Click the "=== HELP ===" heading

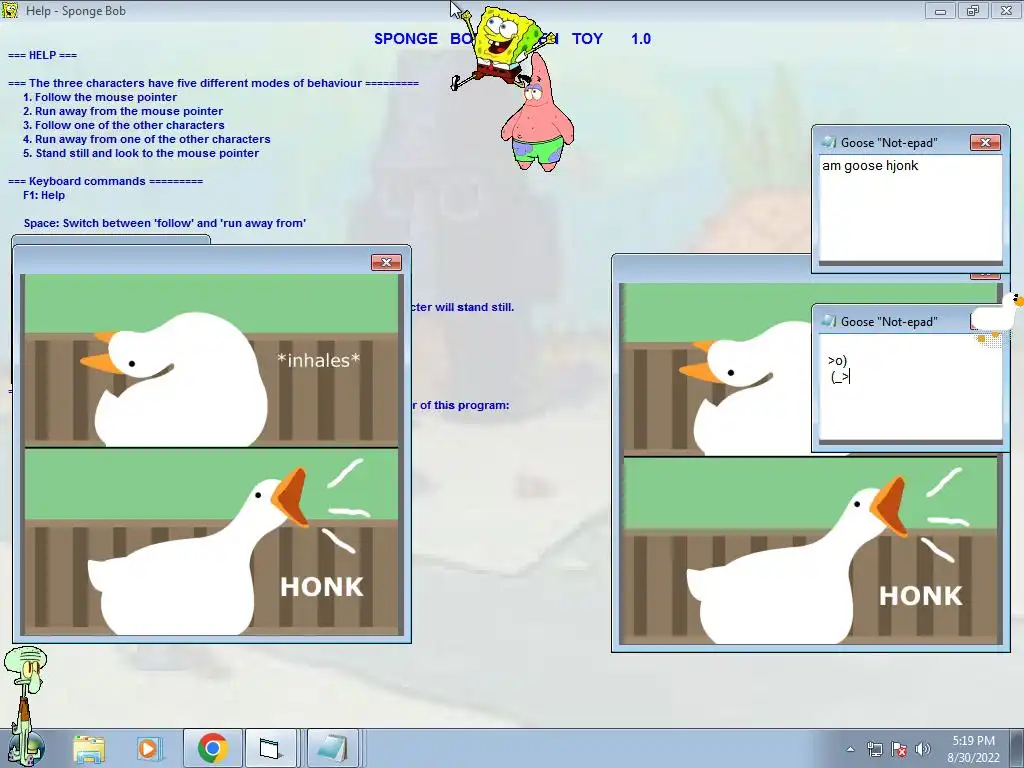pyautogui.click(x=42, y=56)
